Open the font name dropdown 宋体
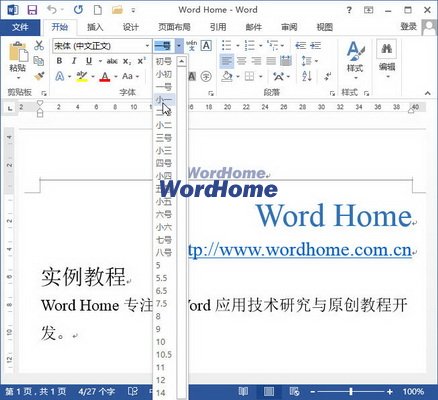Image resolution: width=438 pixels, height=400 pixels. pos(147,46)
